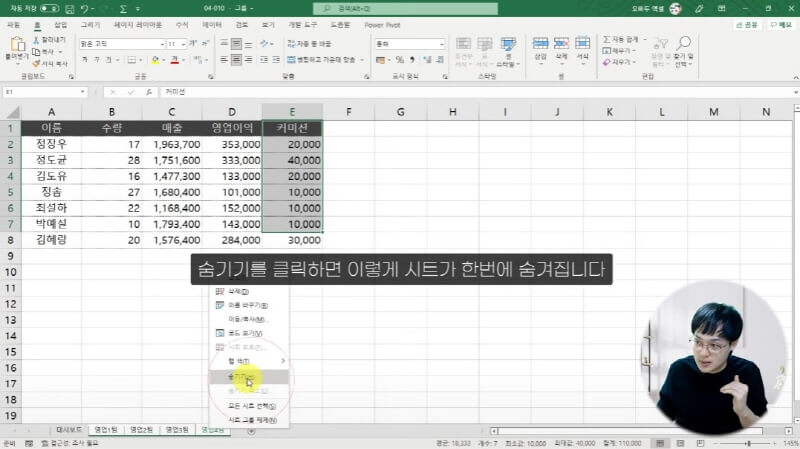800x449 pixels.
Task: Adjust the zoom slider in status bar
Action: (748, 443)
